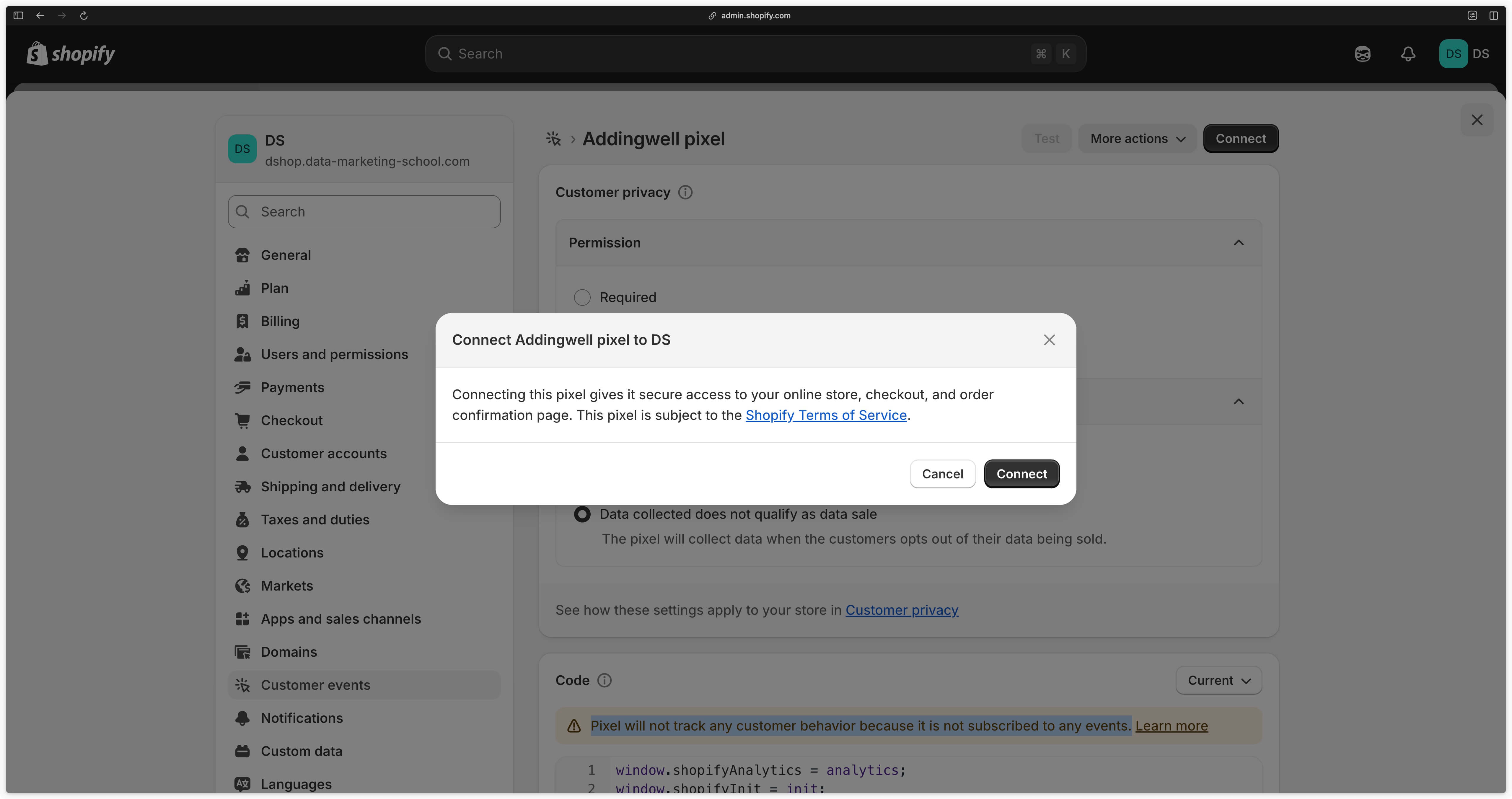Screen dimensions: 1512x799
Task: Click the person icon next to Customer accounts
Action: [242, 454]
